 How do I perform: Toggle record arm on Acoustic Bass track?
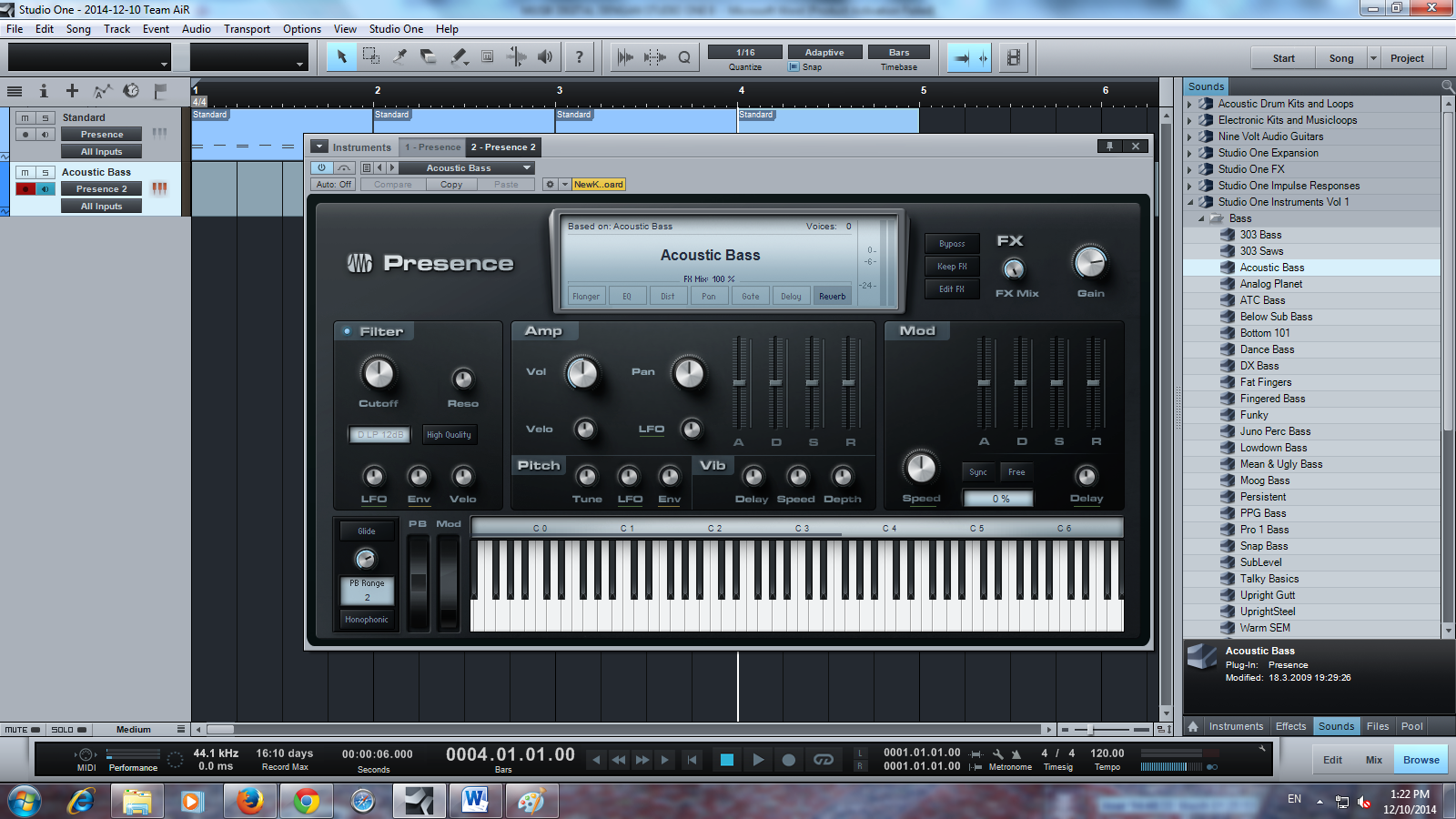click(25, 188)
